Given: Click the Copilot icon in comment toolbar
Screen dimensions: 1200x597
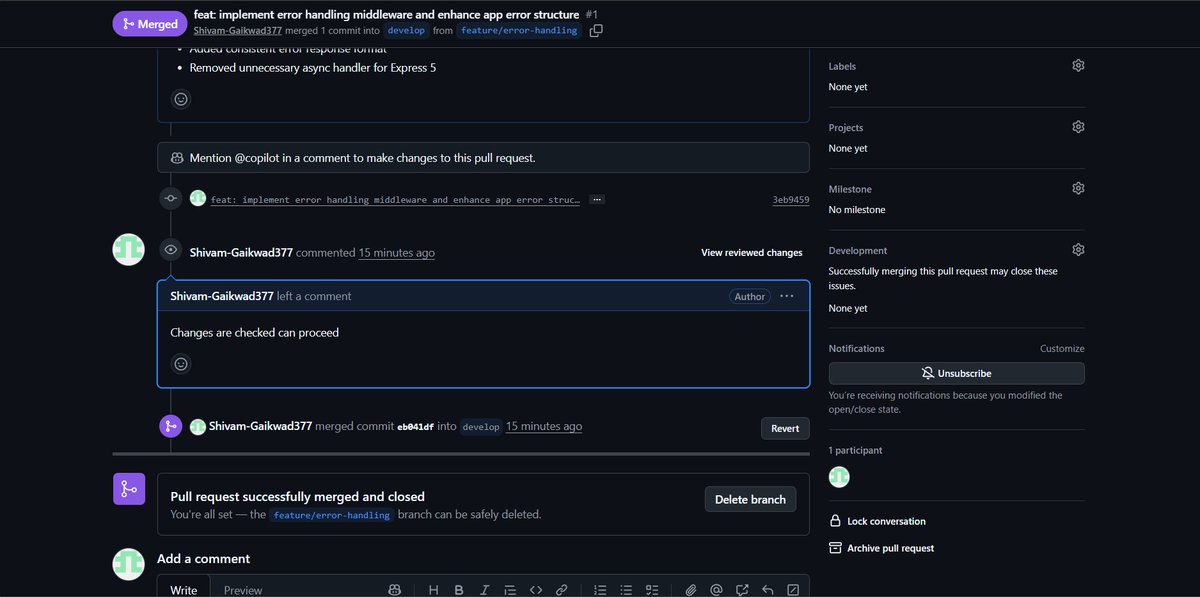Looking at the screenshot, I should tap(395, 590).
